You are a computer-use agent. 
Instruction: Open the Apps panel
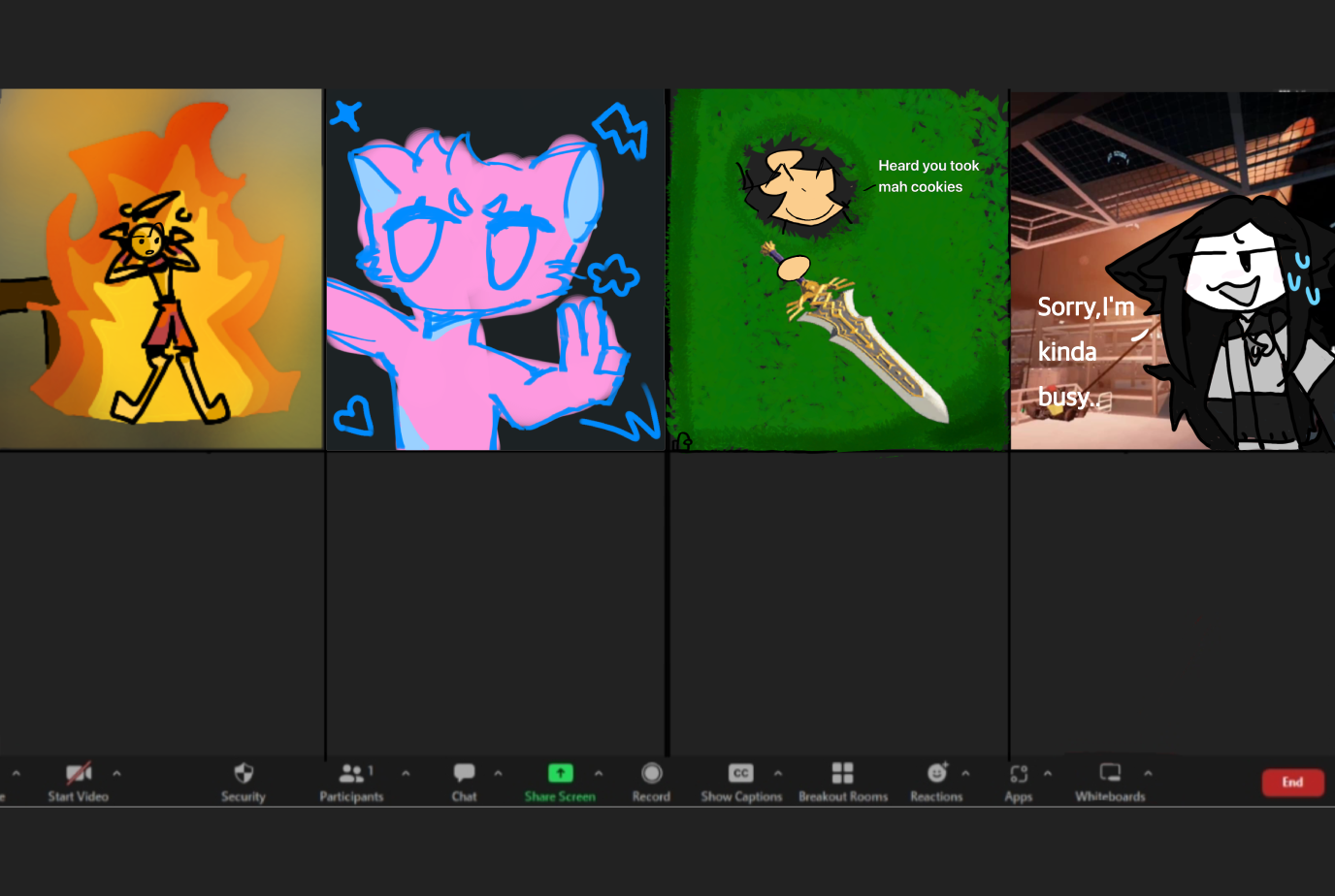click(x=1018, y=774)
